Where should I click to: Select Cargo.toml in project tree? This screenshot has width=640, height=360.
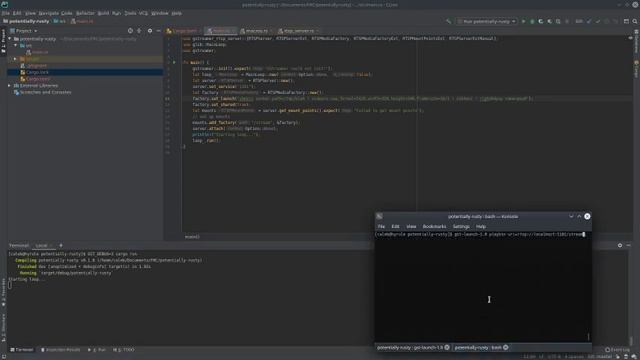[x=38, y=79]
